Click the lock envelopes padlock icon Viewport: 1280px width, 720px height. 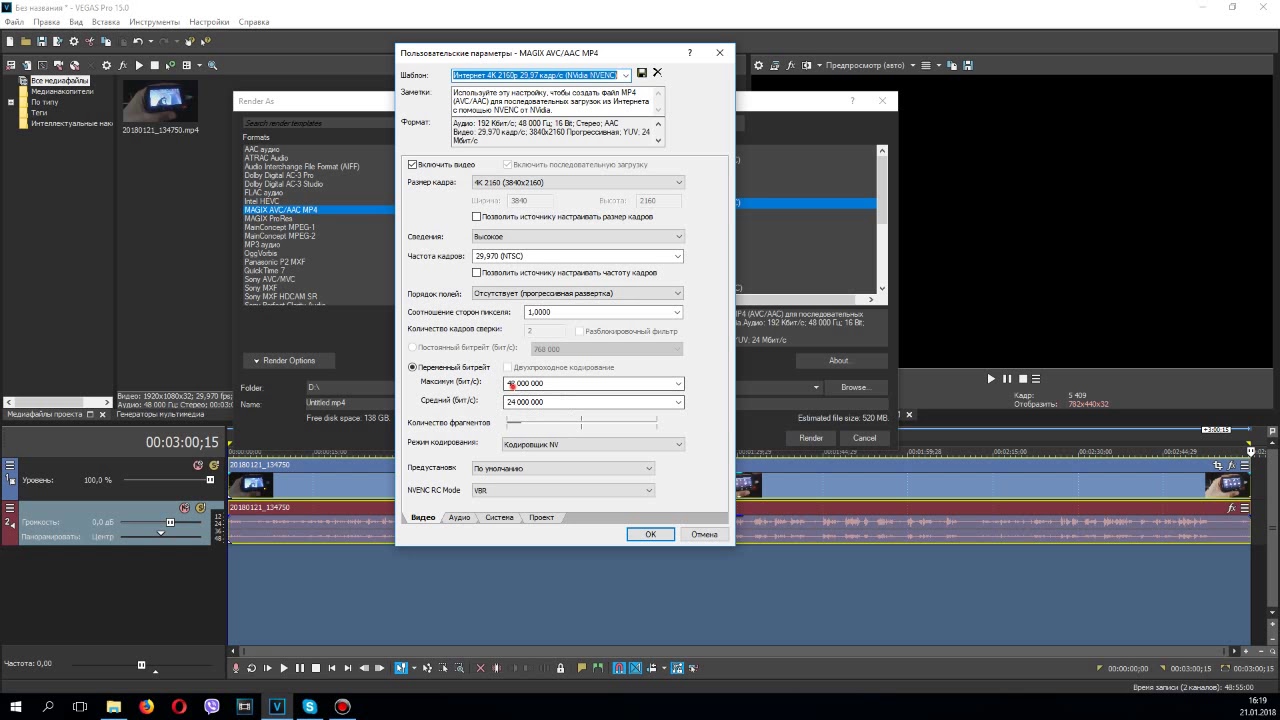[560, 668]
